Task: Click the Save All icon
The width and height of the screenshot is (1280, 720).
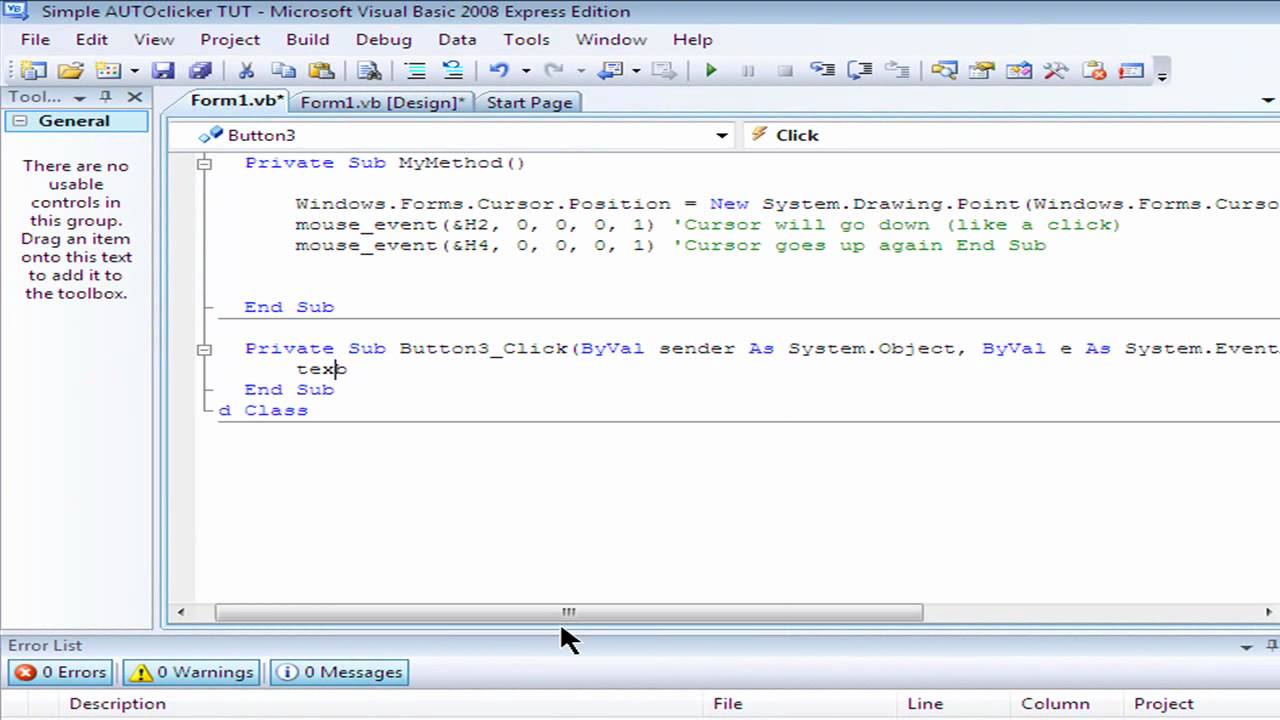Action: coord(200,71)
